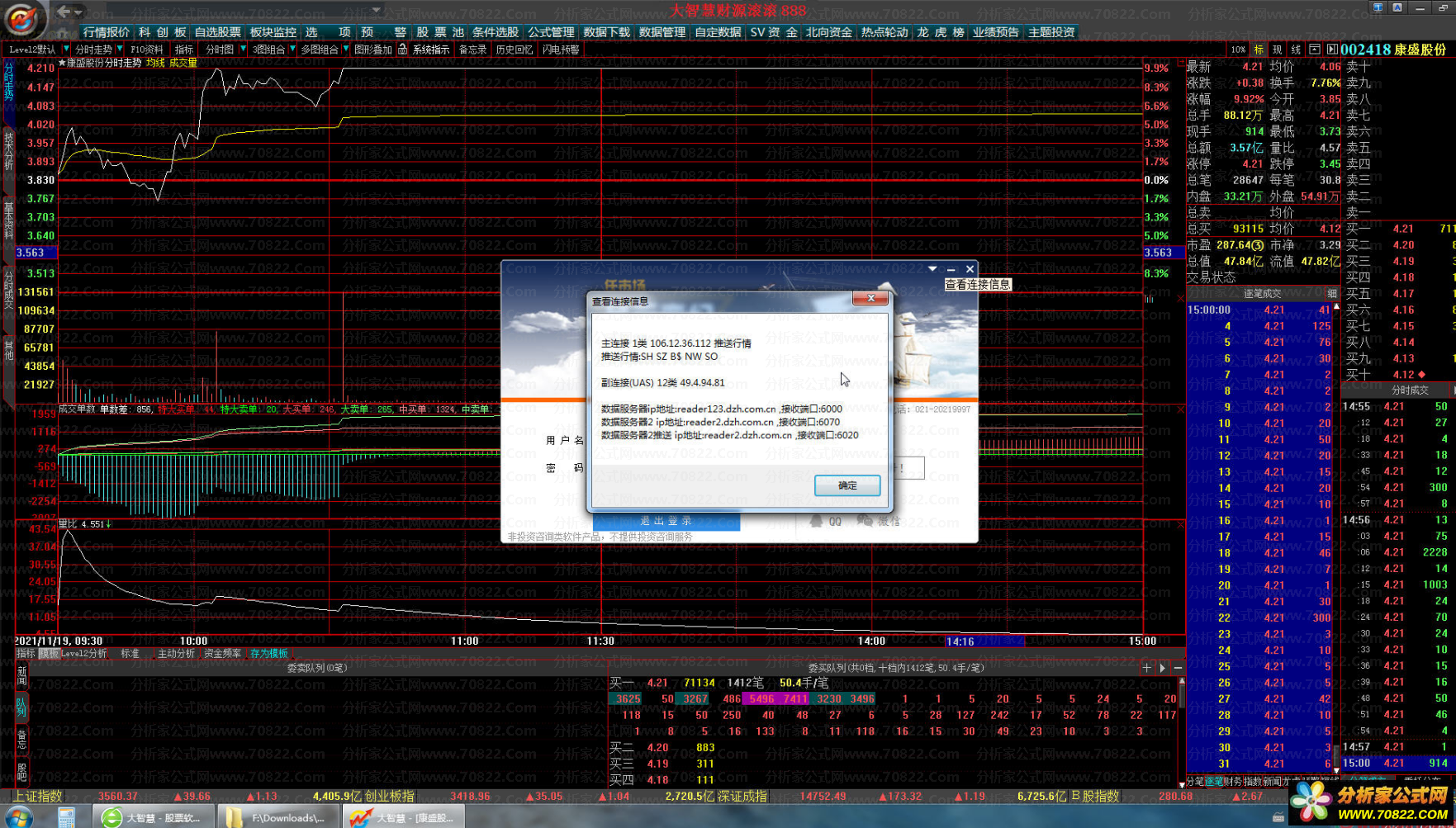Click the right arrow icon on 委买队列 header
This screenshot has width=1456, height=828.
point(1163,668)
